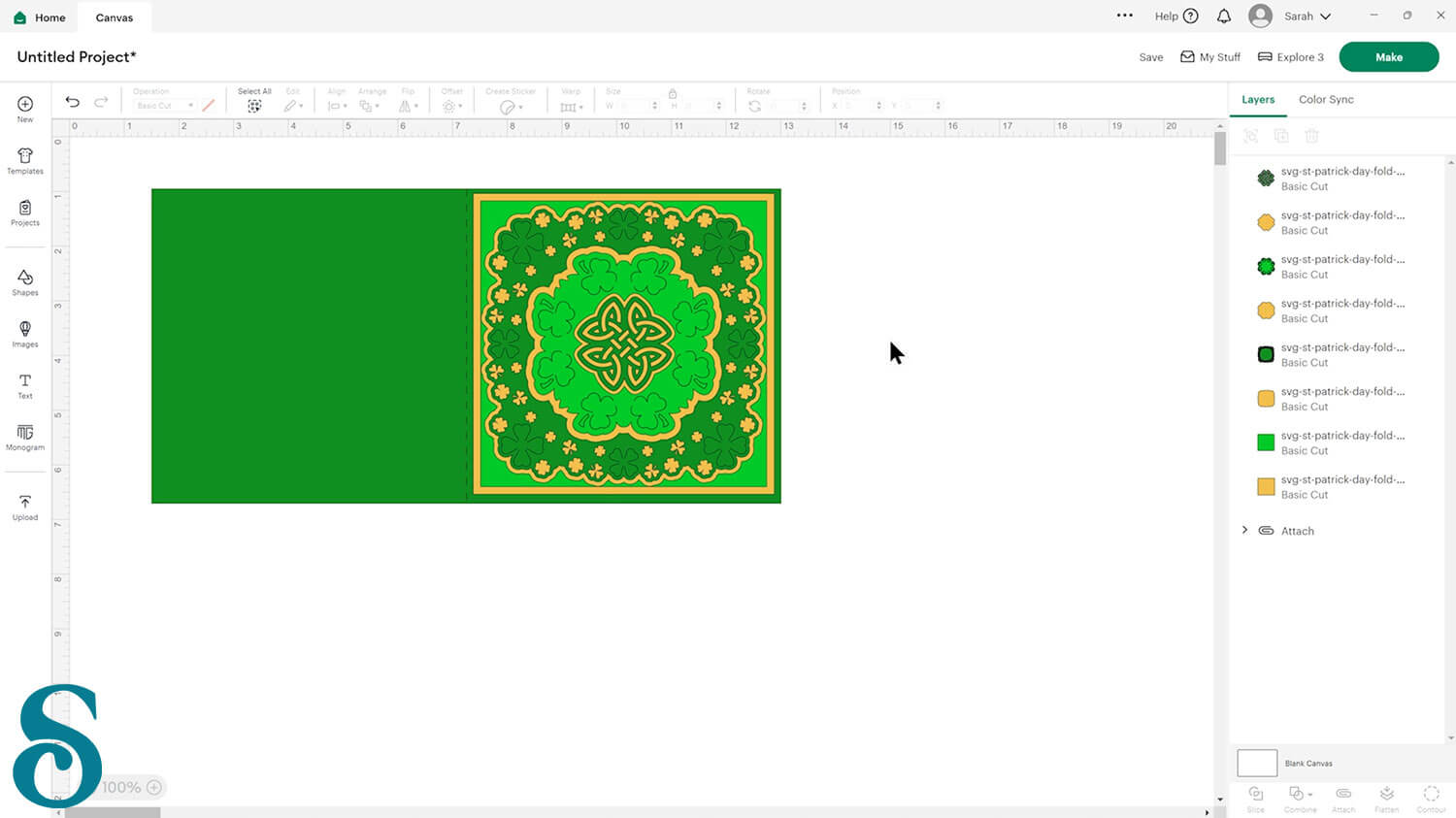Open the Sarah account dropdown
Screen dimensions: 1456x818
1307,16
